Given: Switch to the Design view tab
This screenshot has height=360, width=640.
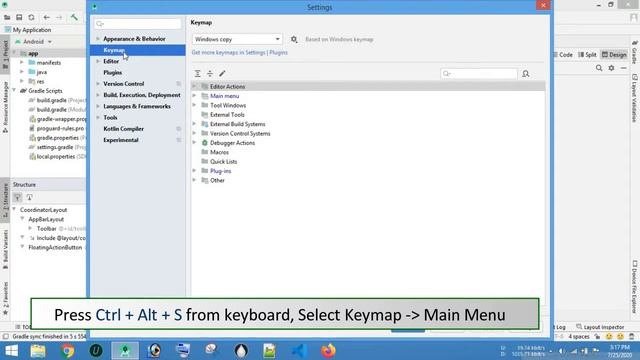Looking at the screenshot, I should (614, 55).
